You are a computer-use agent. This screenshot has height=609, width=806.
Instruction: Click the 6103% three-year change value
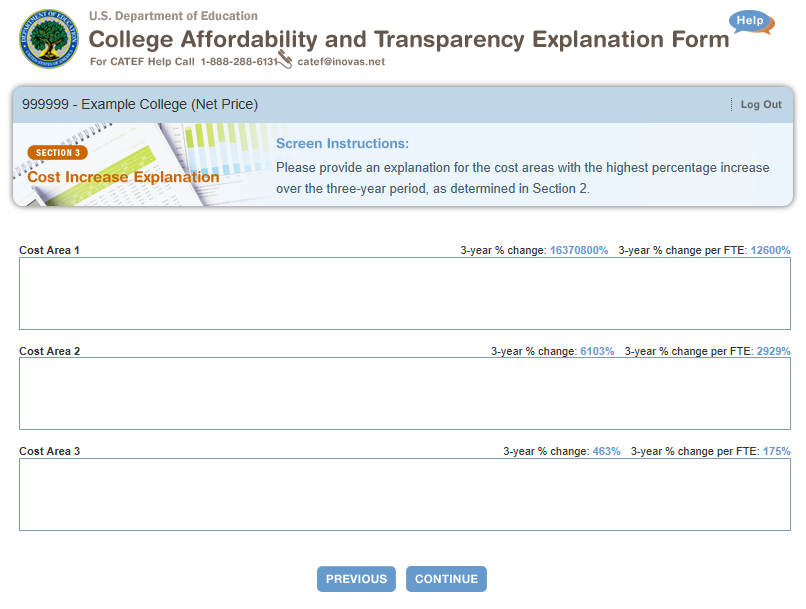click(x=597, y=351)
